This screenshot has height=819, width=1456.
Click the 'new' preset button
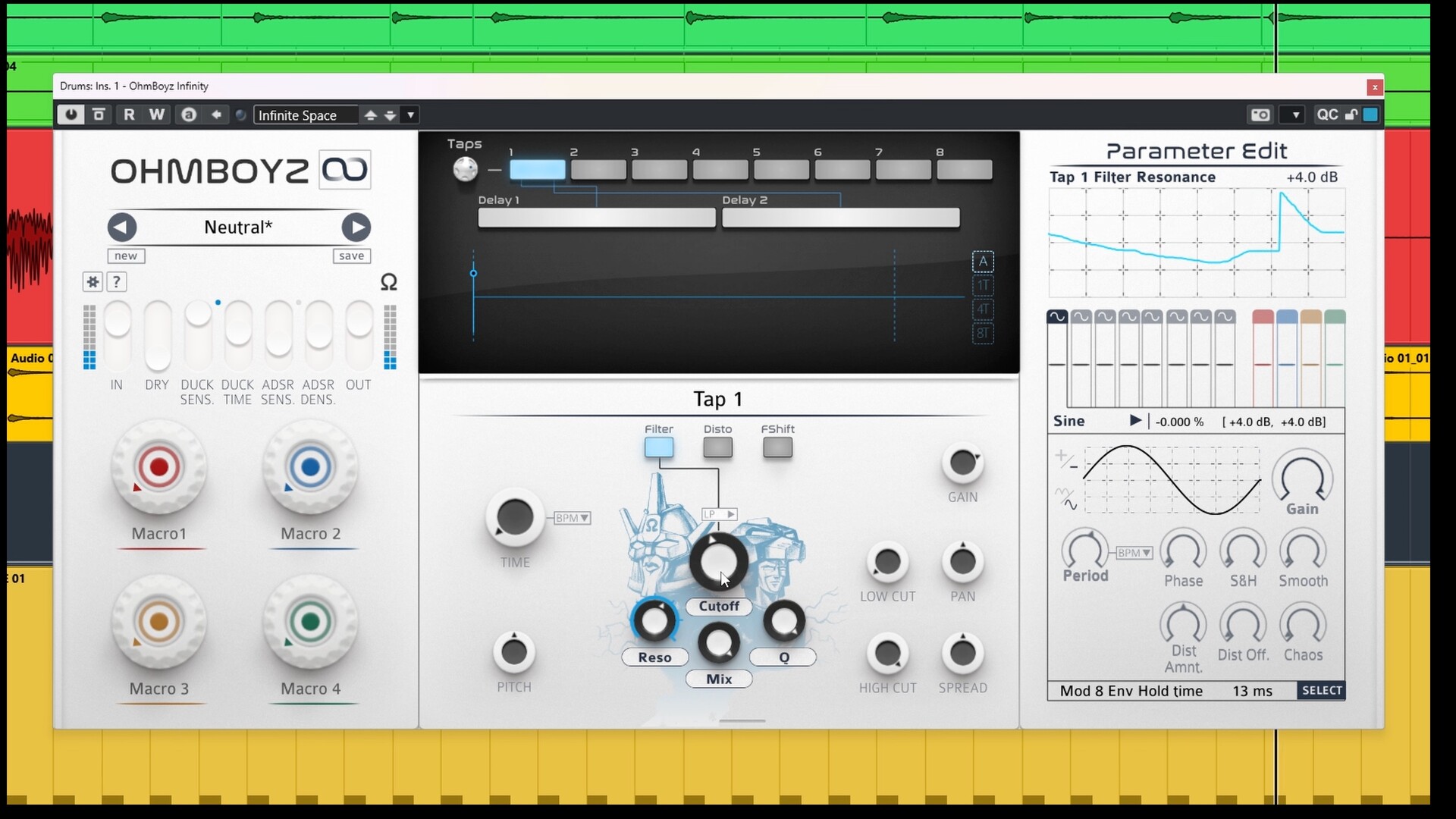point(126,256)
